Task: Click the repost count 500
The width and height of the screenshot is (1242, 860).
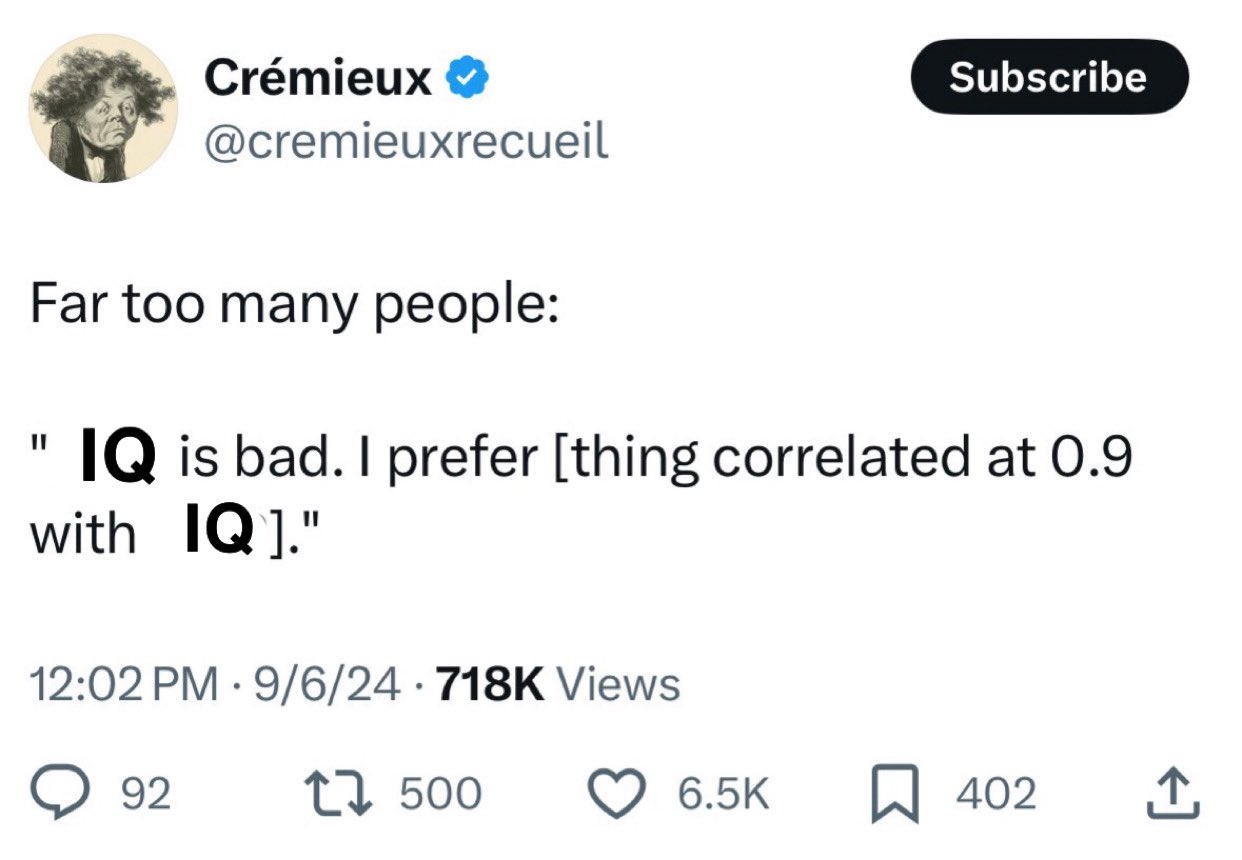Action: tap(441, 794)
